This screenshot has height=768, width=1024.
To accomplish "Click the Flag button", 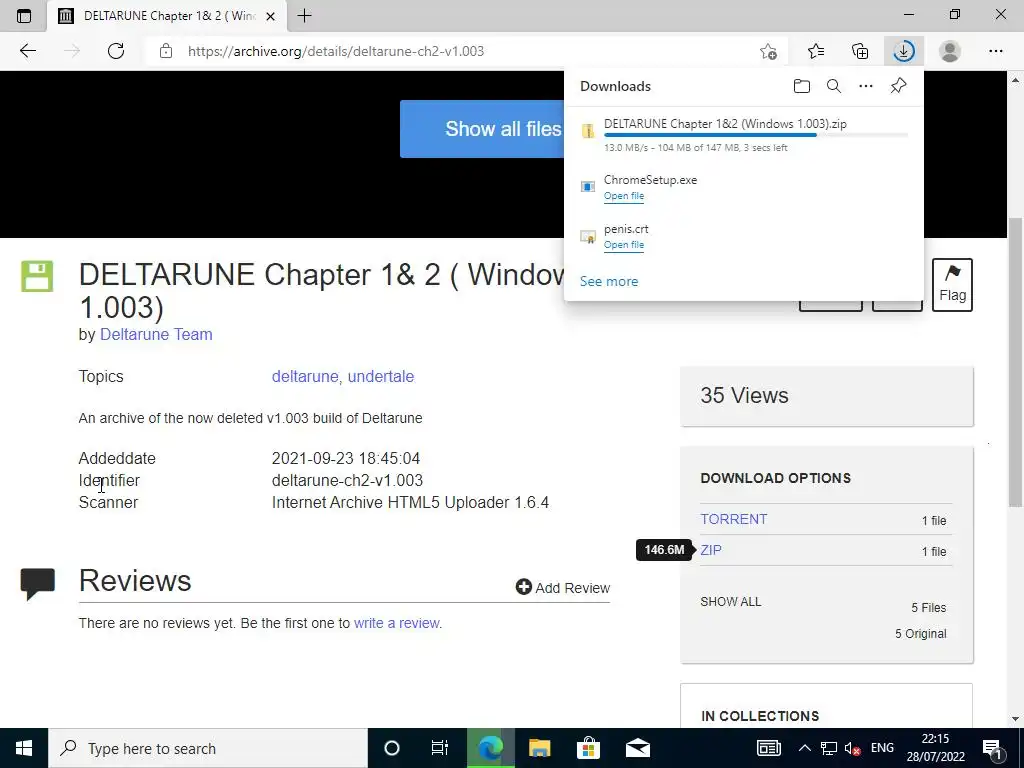I will click(x=952, y=285).
